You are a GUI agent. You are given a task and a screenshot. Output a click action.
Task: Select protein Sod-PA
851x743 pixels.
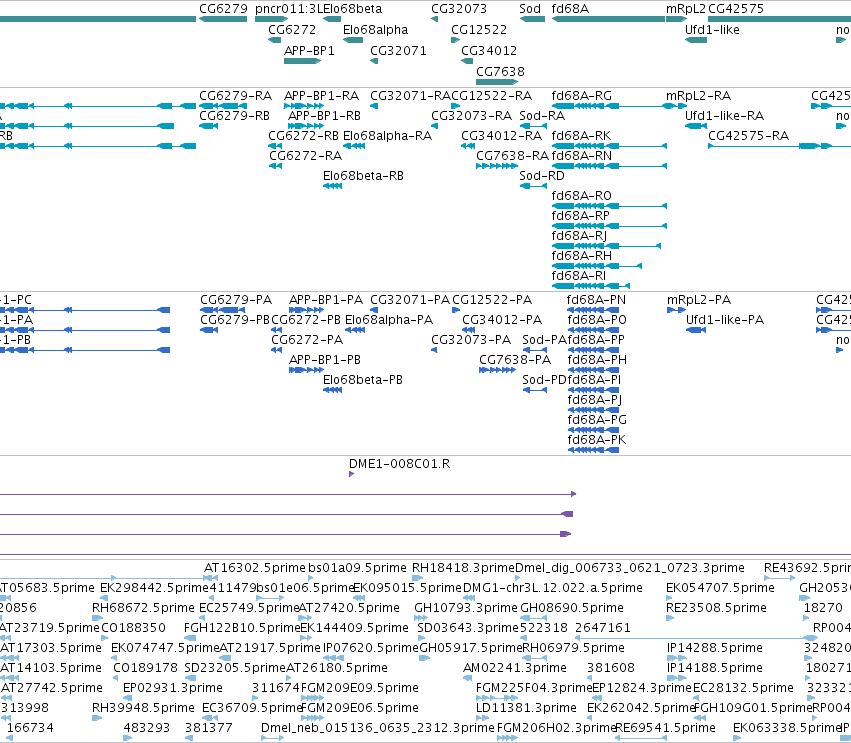[544, 340]
